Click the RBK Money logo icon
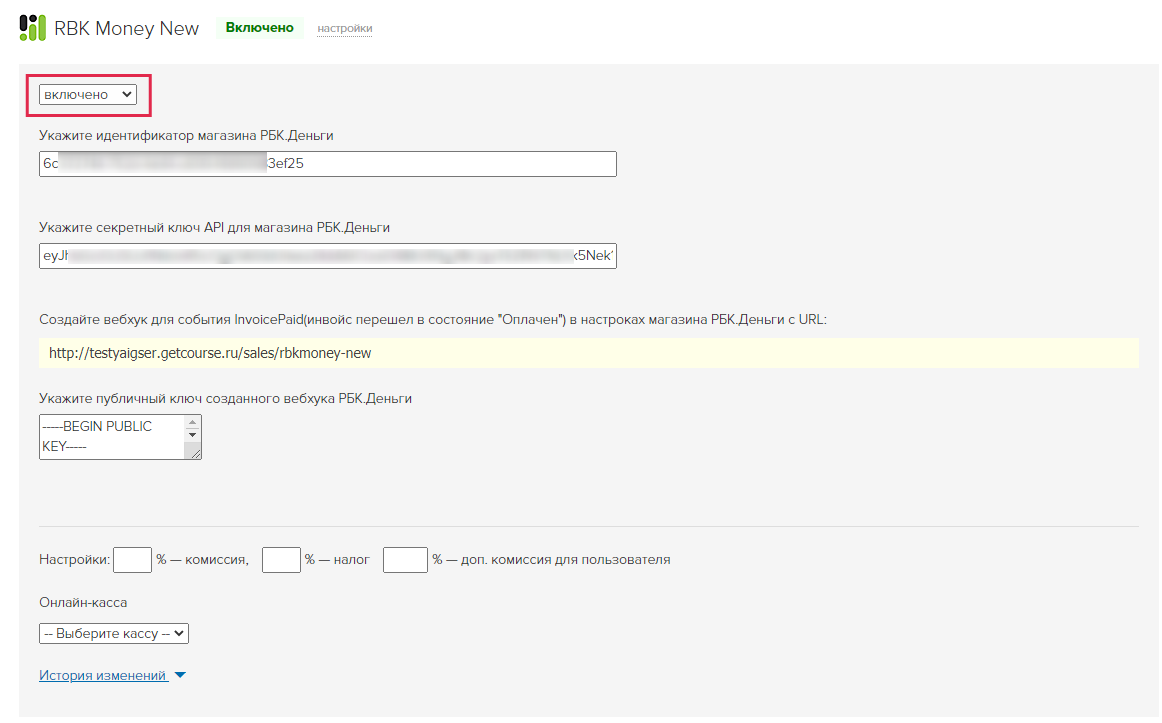 (x=32, y=27)
